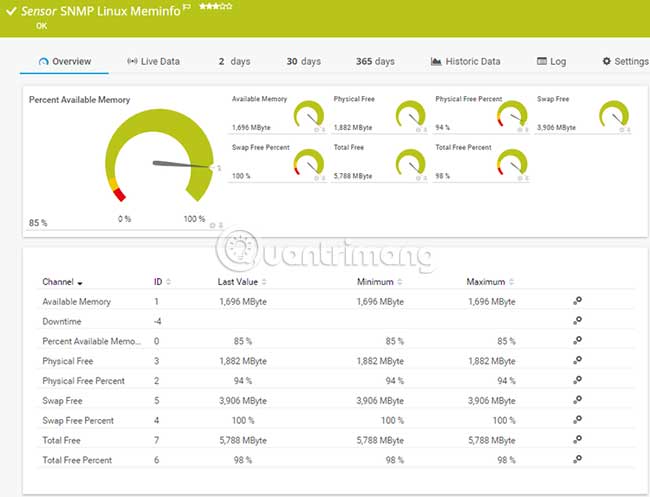Switch to the Live Data tab

(153, 61)
